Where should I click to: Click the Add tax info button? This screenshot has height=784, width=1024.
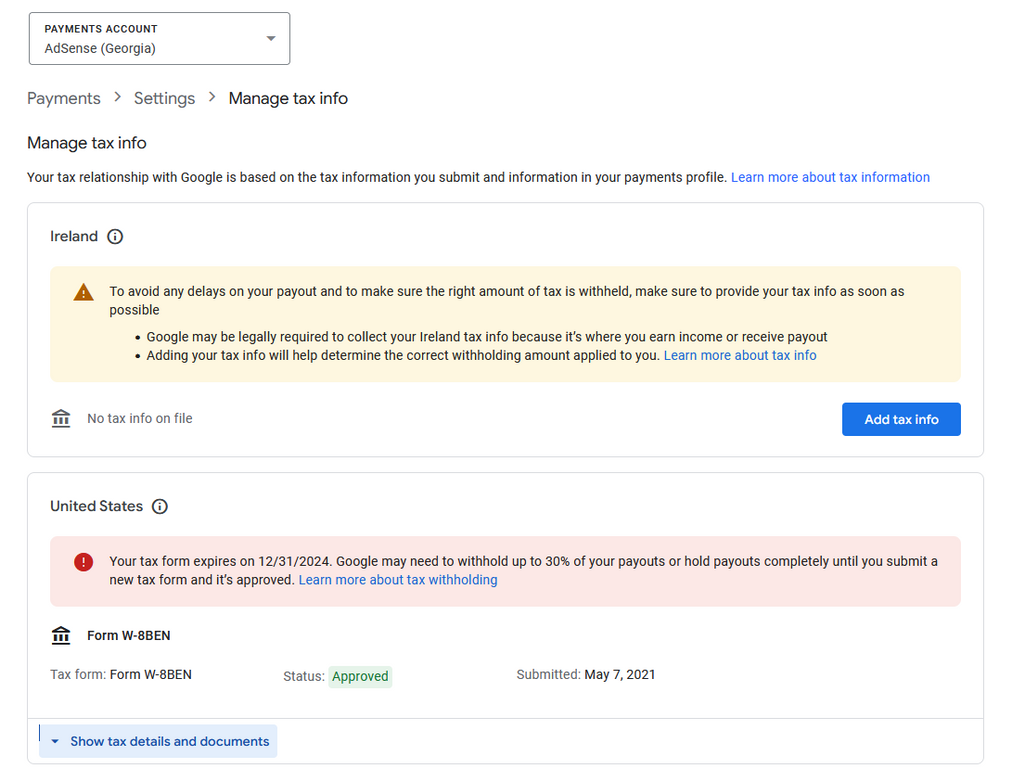tap(901, 419)
